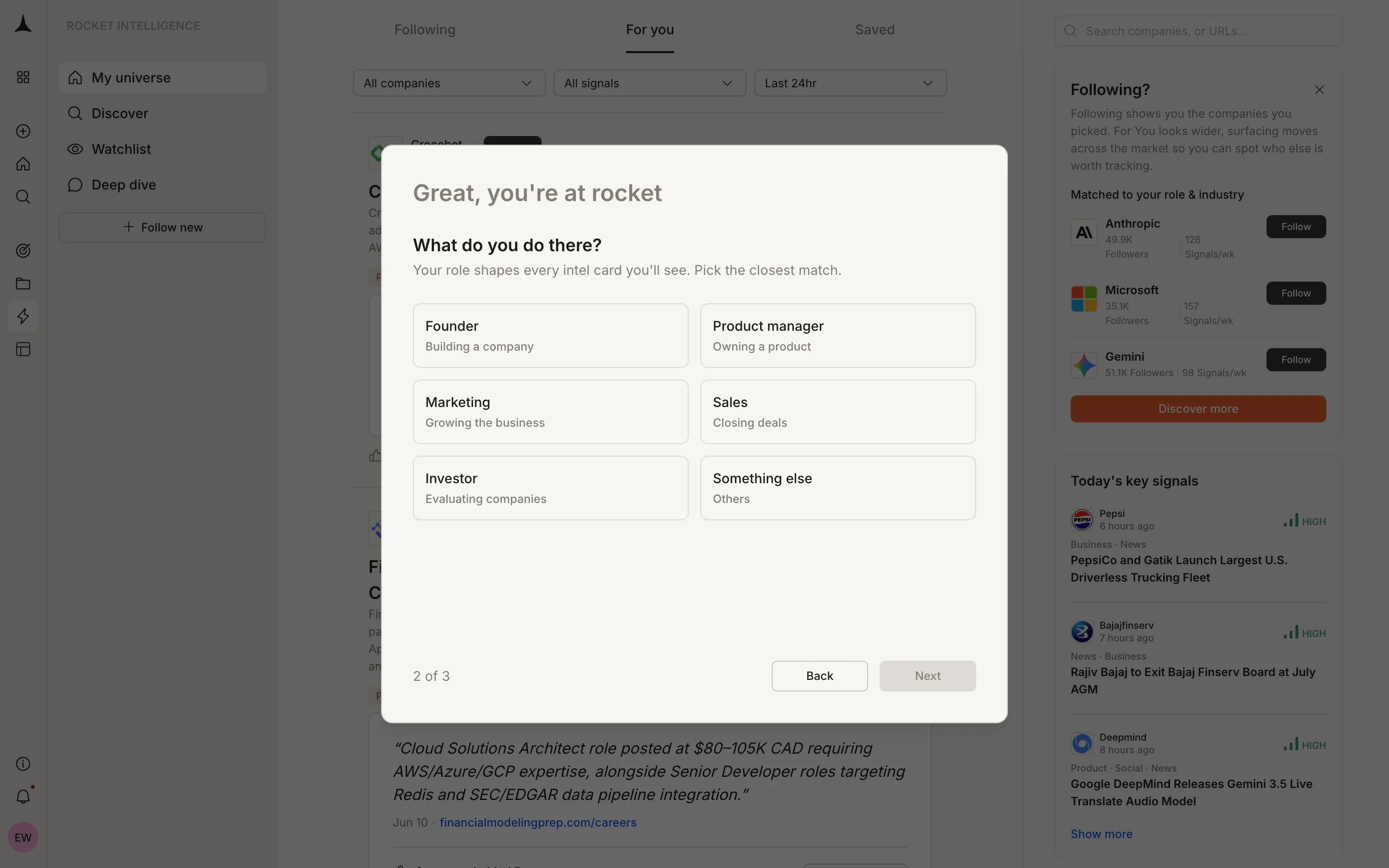1389x868 pixels.
Task: Open the All signals dropdown
Action: pos(650,83)
